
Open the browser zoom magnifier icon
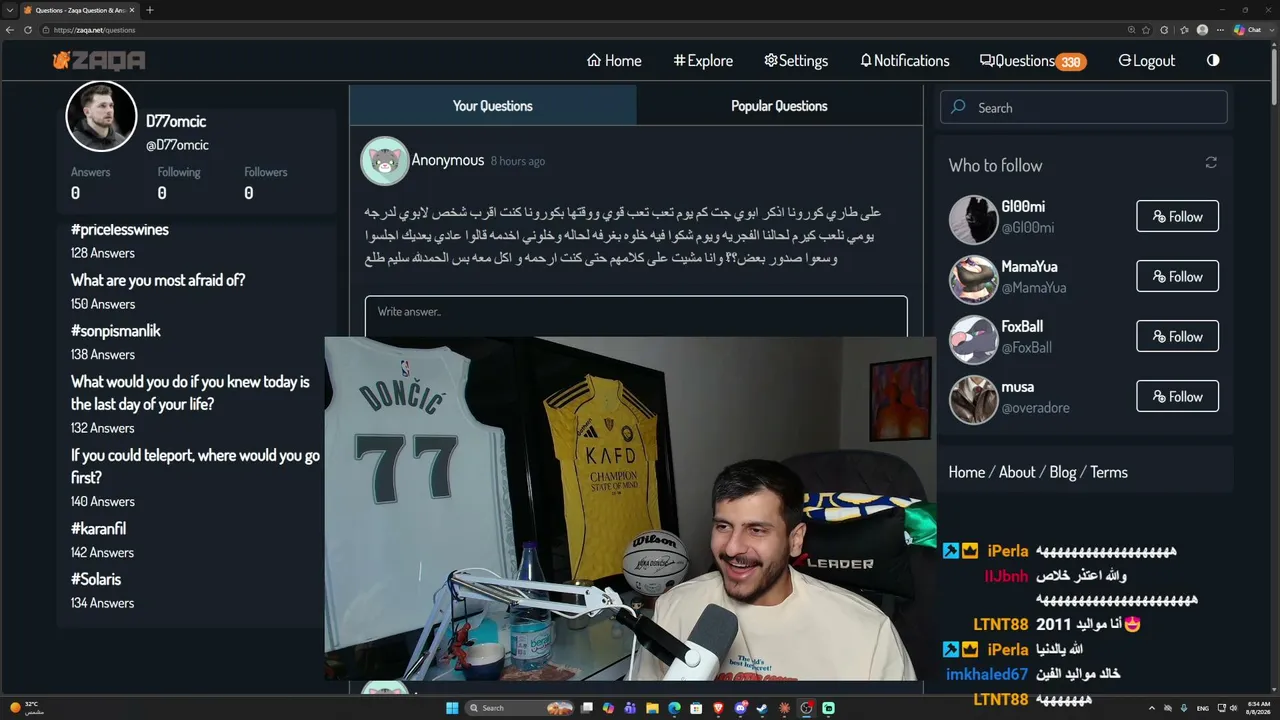[x=1131, y=30]
